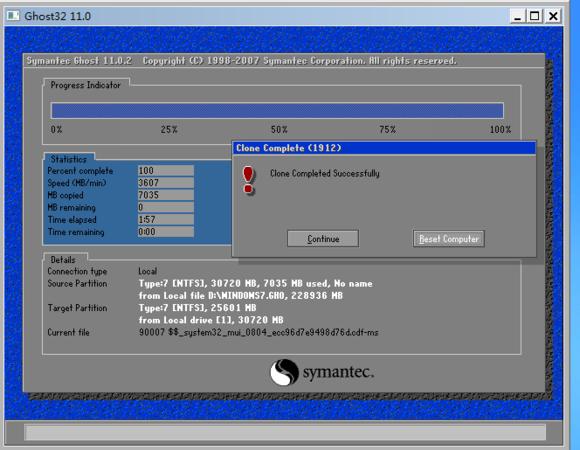This screenshot has width=580, height=450.
Task: Click the Current file name 90007 entry
Action: (259, 332)
